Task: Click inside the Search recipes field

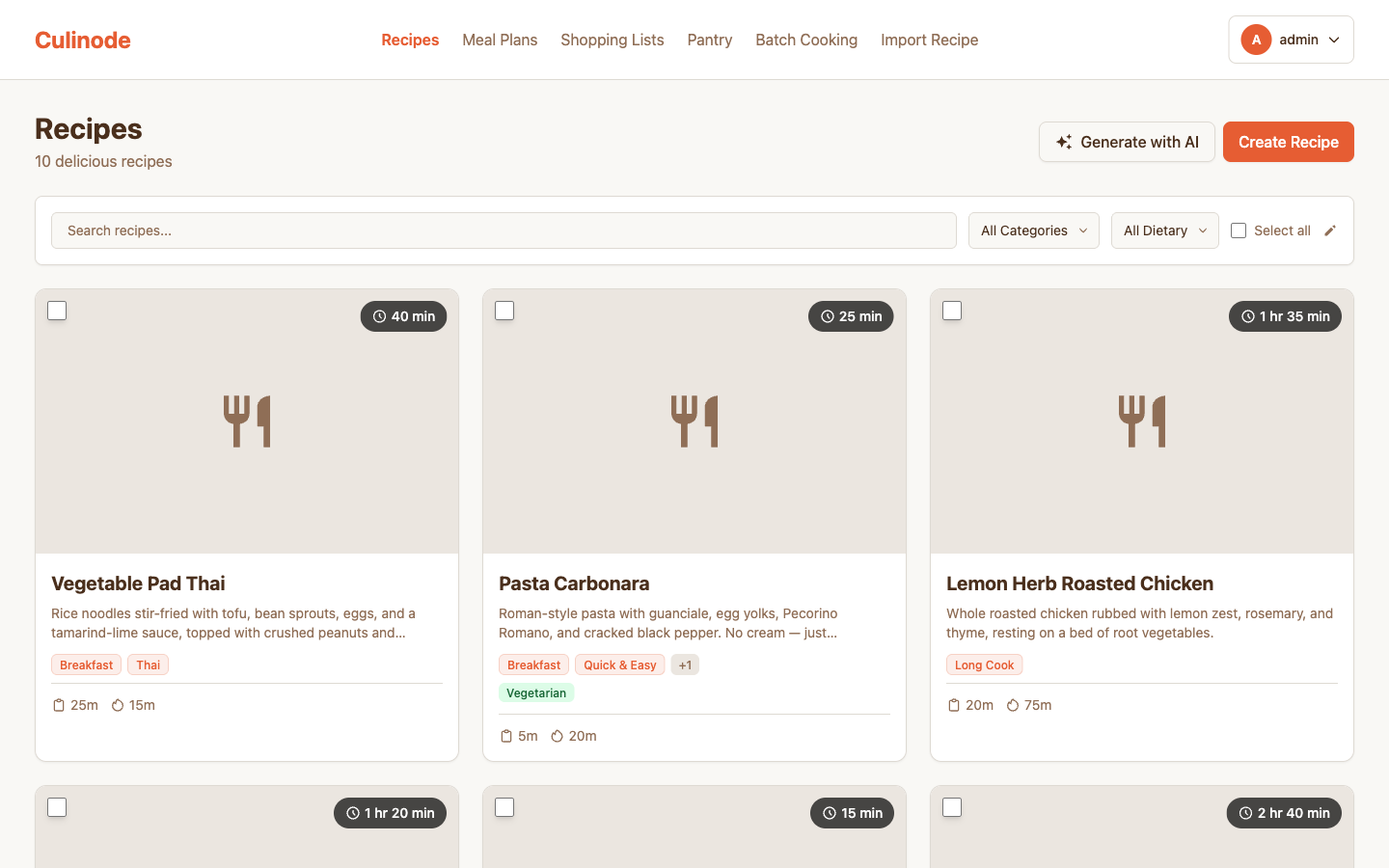Action: tap(503, 231)
